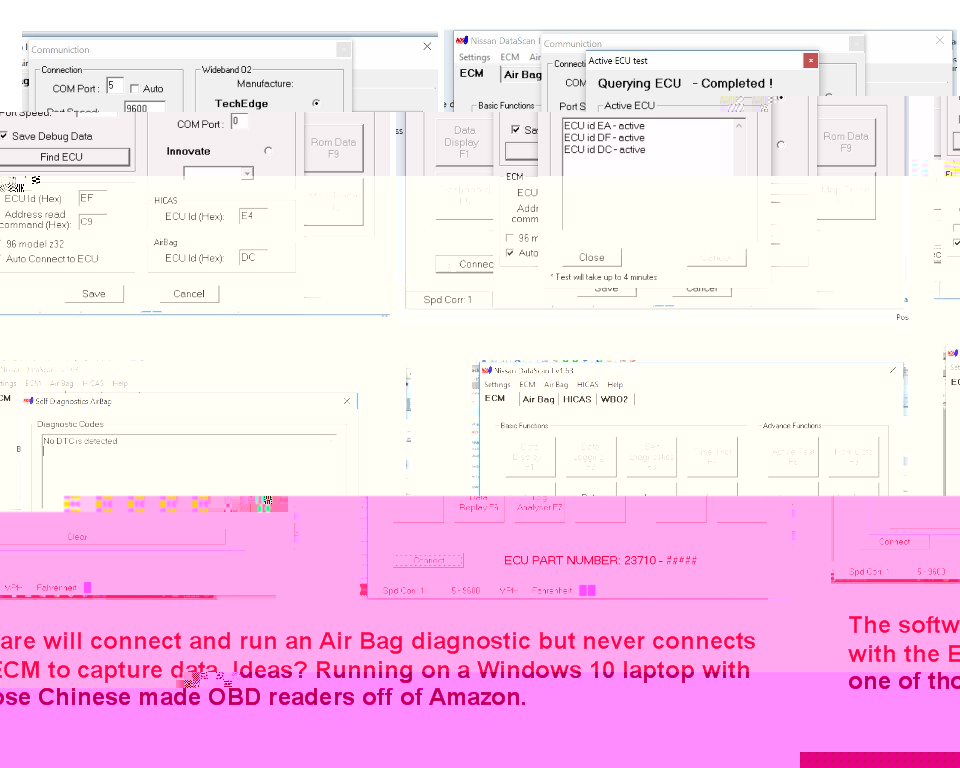Open Help menu in lower DataScan window

[x=615, y=385]
